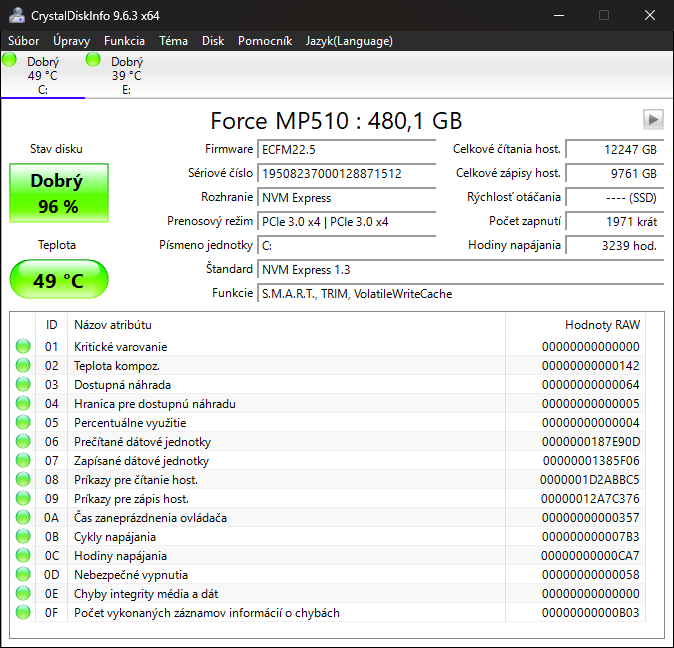Click status orb of Chyby integrity média row
674x648 pixels.
click(x=23, y=593)
